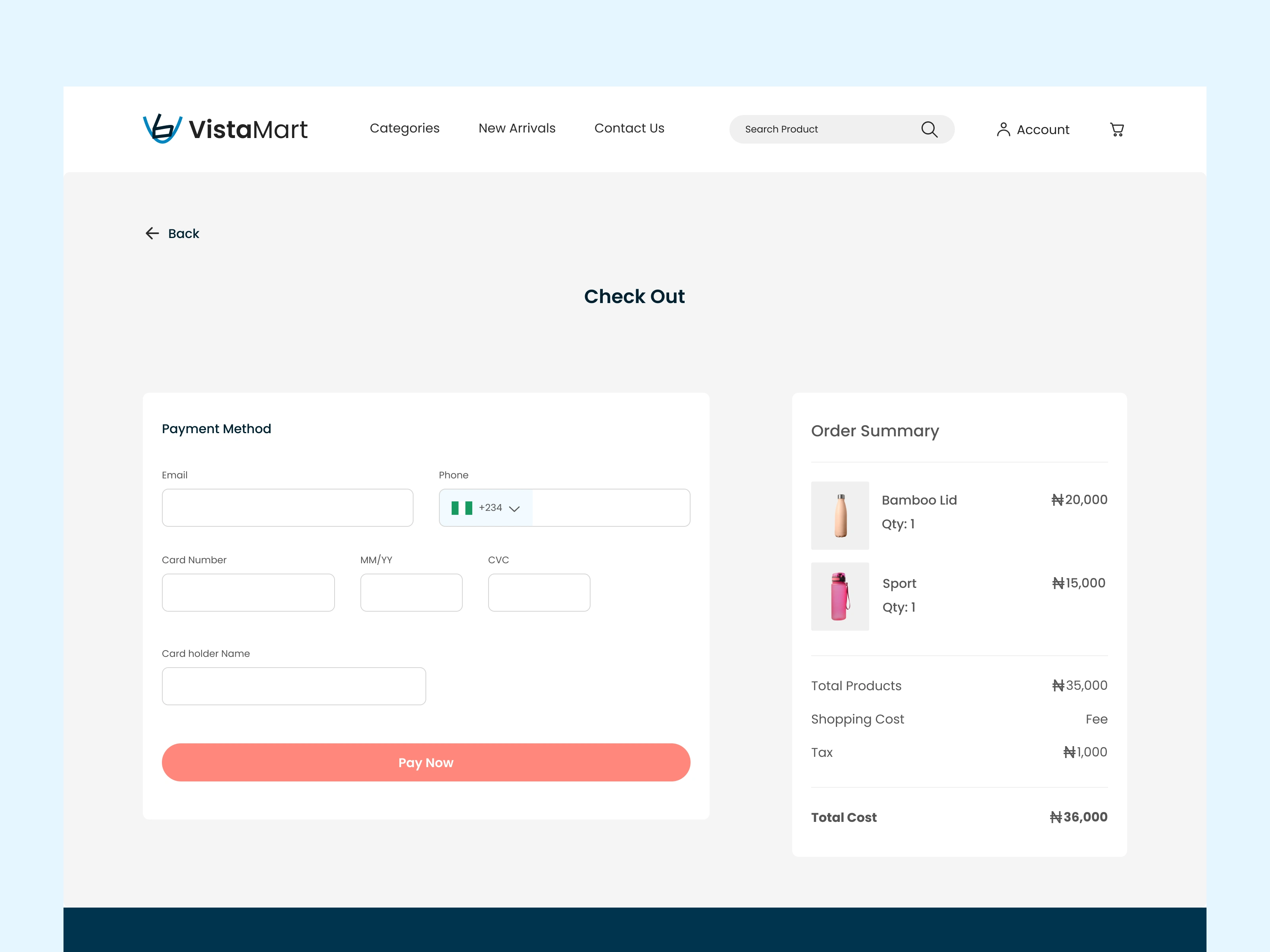Click the search magnifier icon
This screenshot has height=952, width=1270.
click(929, 129)
